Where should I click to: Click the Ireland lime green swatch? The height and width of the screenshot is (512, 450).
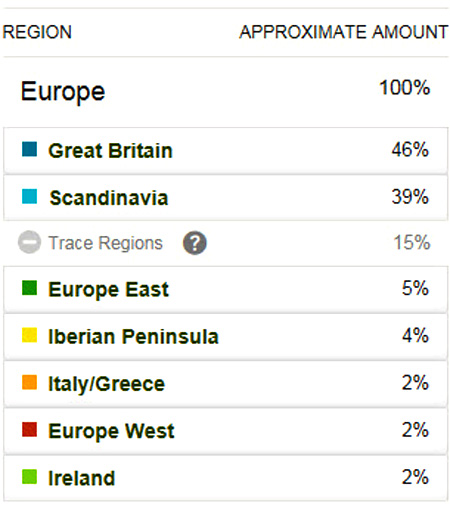29,477
